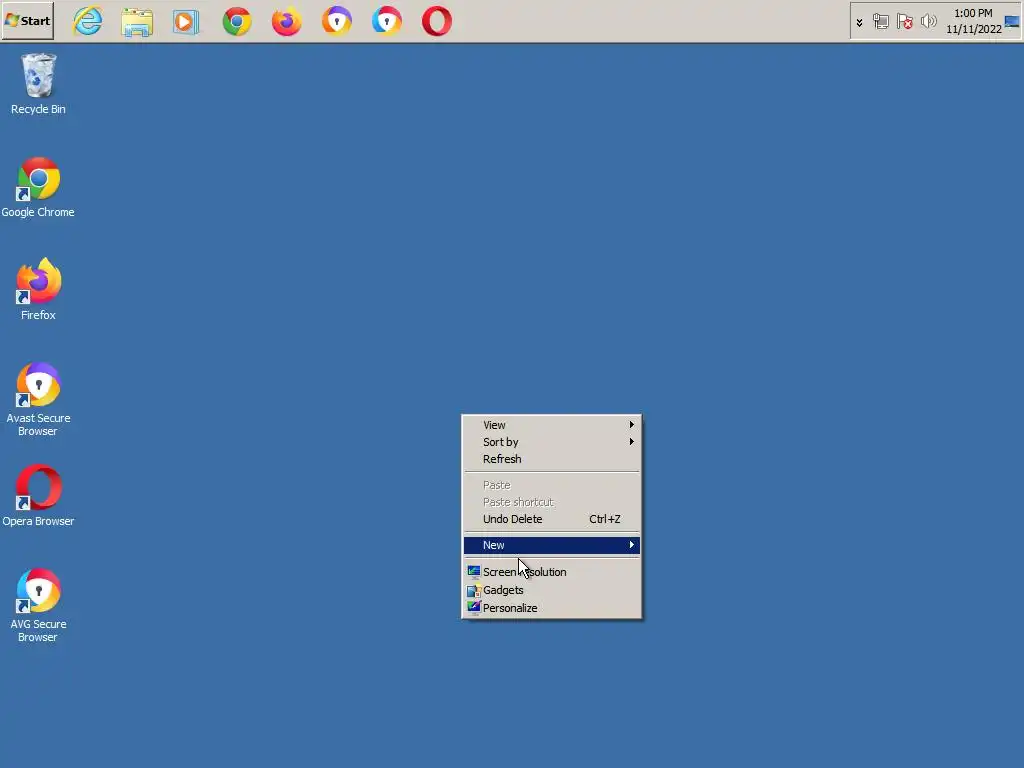Launch AVG Secure Browser from taskbar
Image resolution: width=1024 pixels, height=768 pixels.
[387, 22]
